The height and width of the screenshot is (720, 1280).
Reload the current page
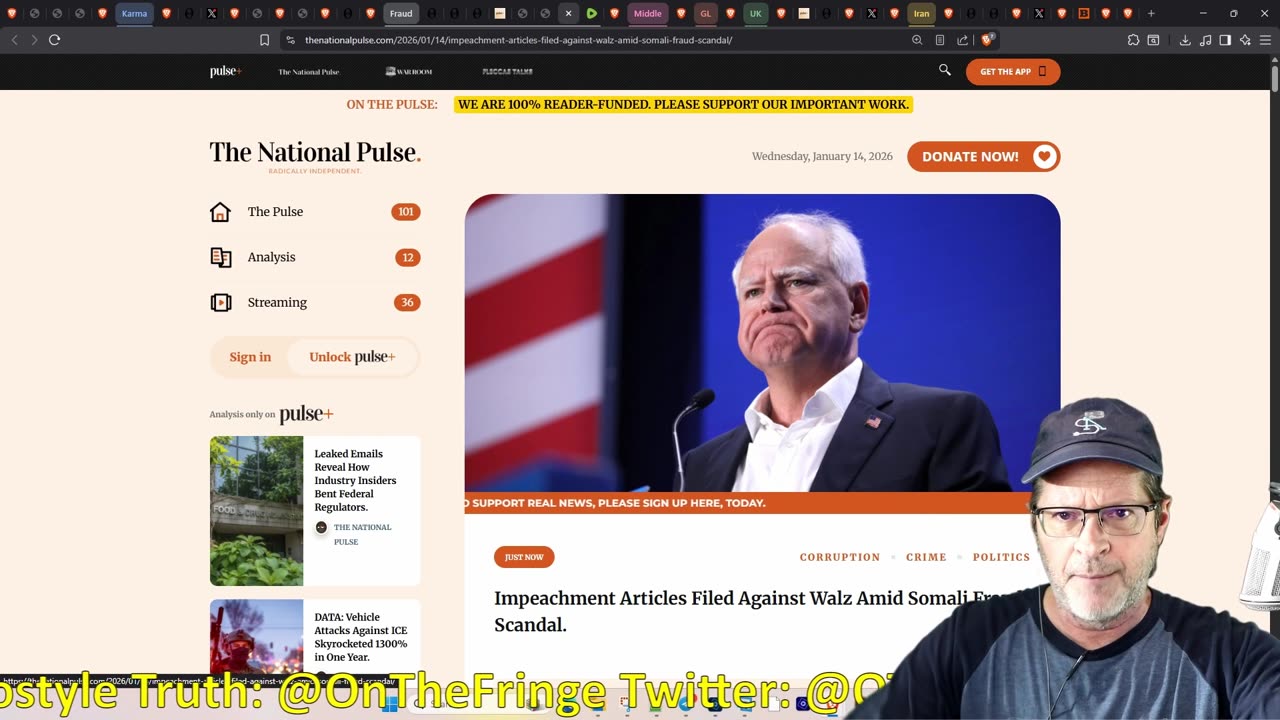(54, 40)
